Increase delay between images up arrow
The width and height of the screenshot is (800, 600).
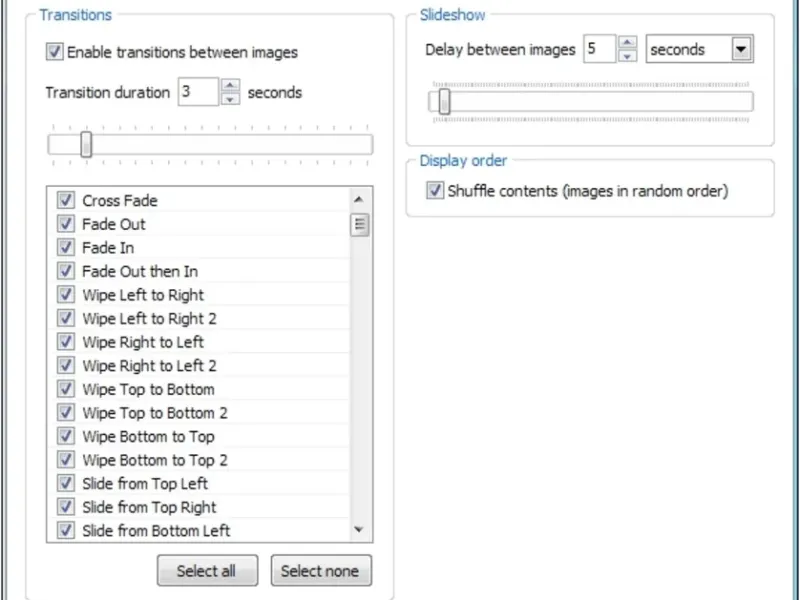pos(627,43)
